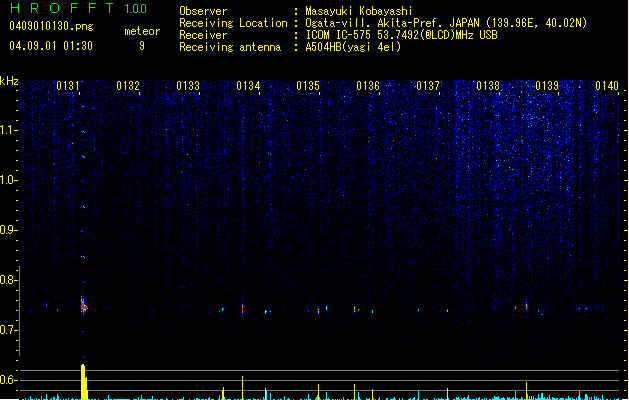
Task: Click the 0134 time marker
Action: [248, 86]
